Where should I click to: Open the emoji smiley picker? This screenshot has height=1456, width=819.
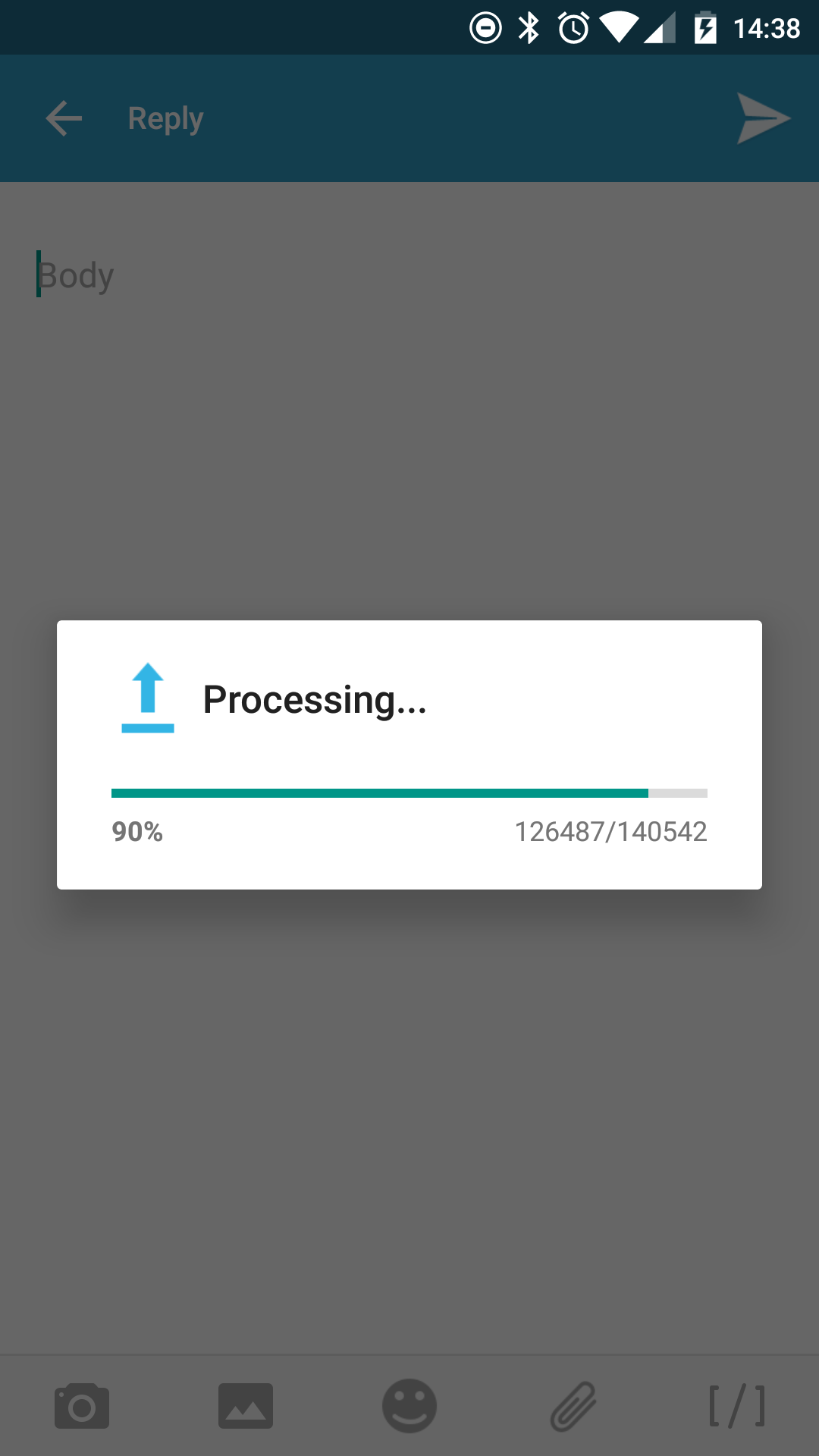tap(409, 1406)
